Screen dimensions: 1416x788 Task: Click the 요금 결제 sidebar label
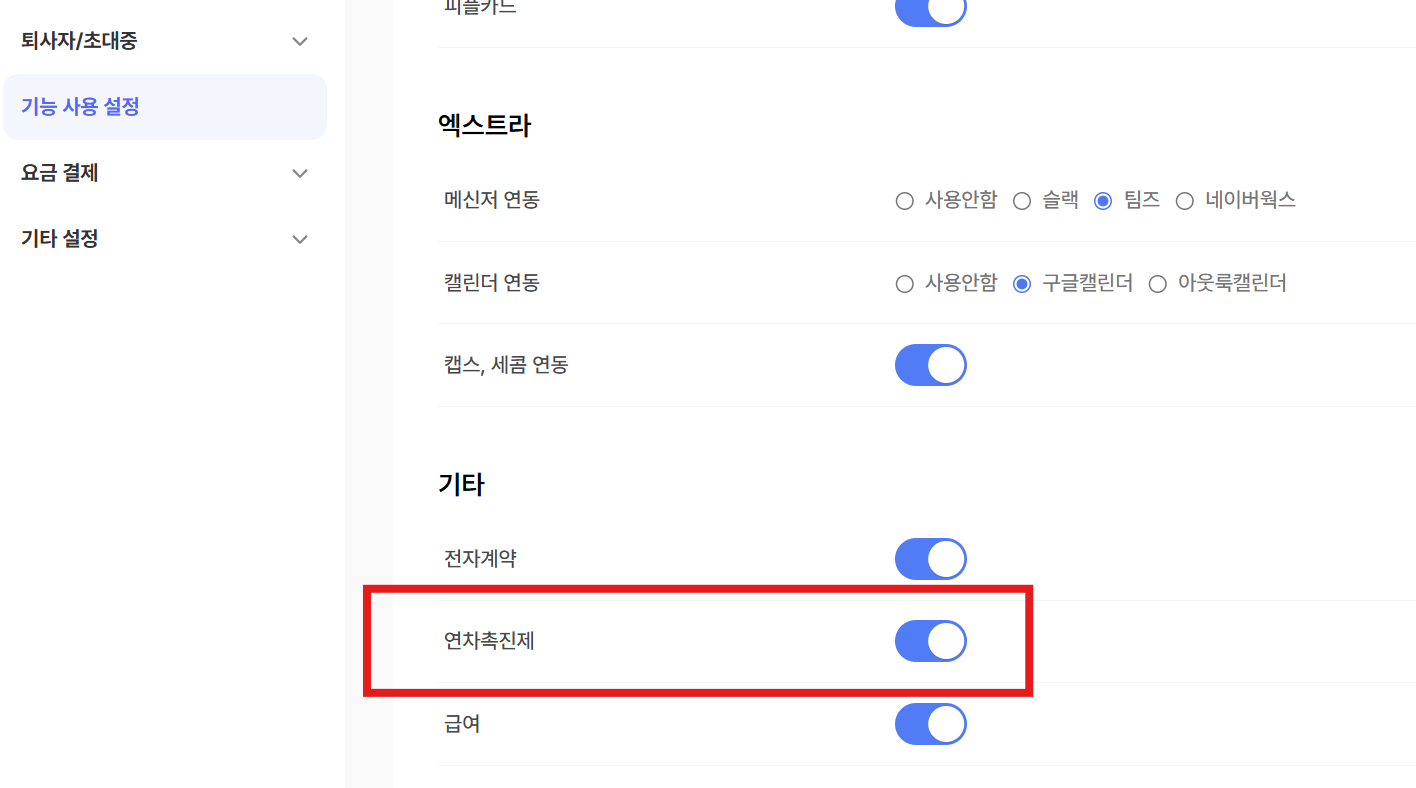point(60,173)
